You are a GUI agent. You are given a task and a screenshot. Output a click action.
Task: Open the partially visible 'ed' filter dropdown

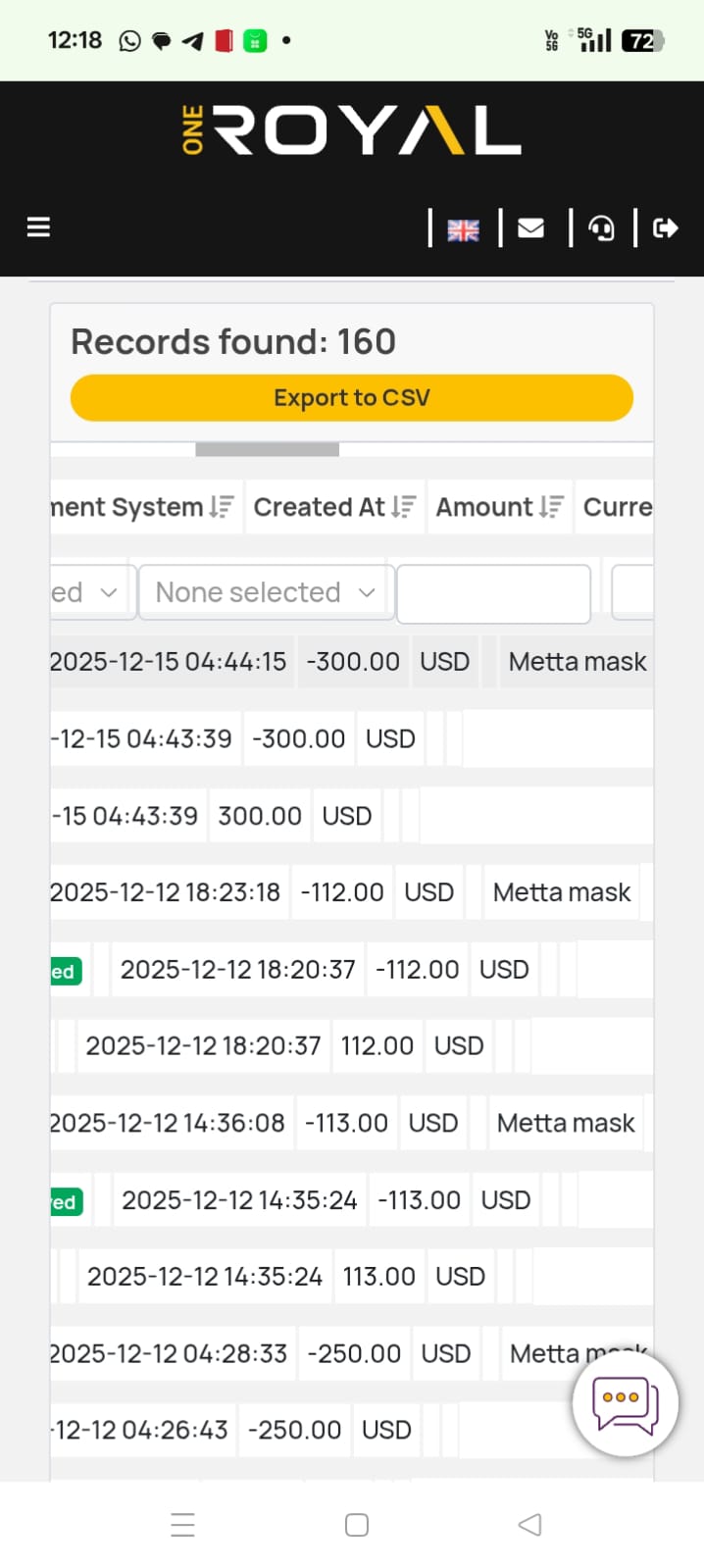(92, 592)
